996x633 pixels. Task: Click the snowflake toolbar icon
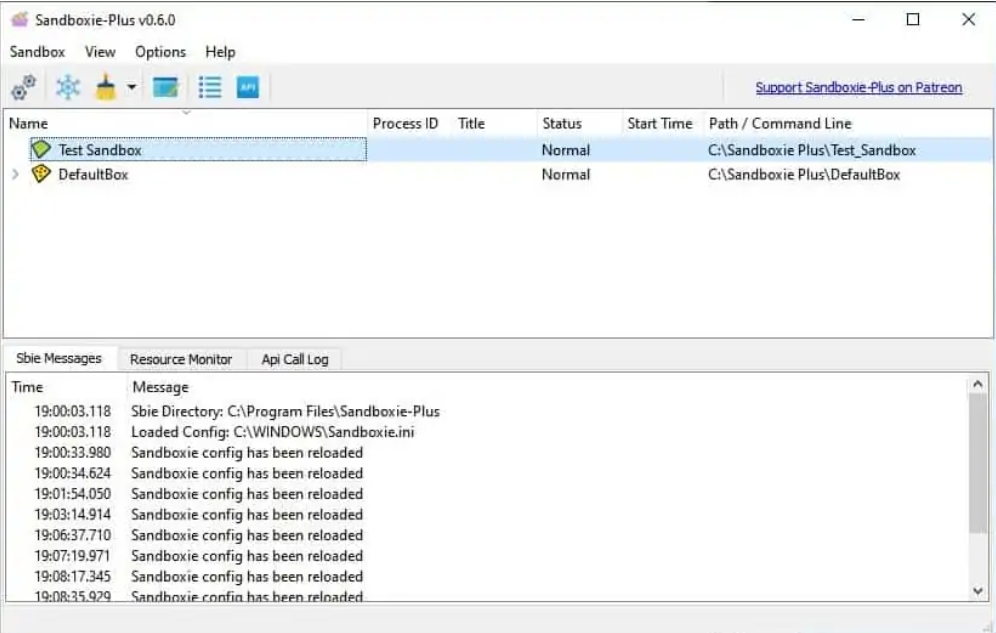[67, 87]
